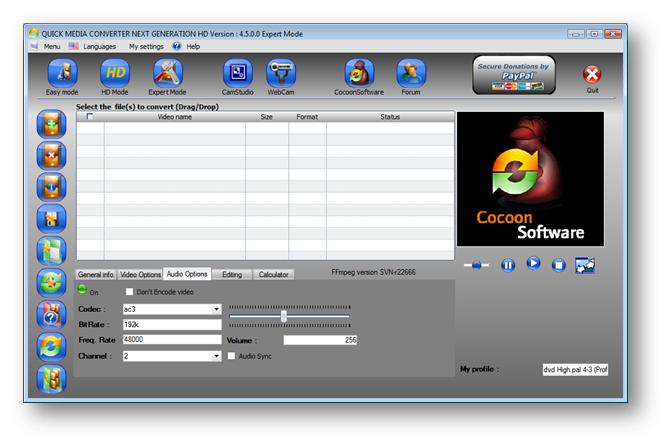Select the Audio Options tab
Image resolution: width=672 pixels, height=446 pixels.
pyautogui.click(x=187, y=274)
